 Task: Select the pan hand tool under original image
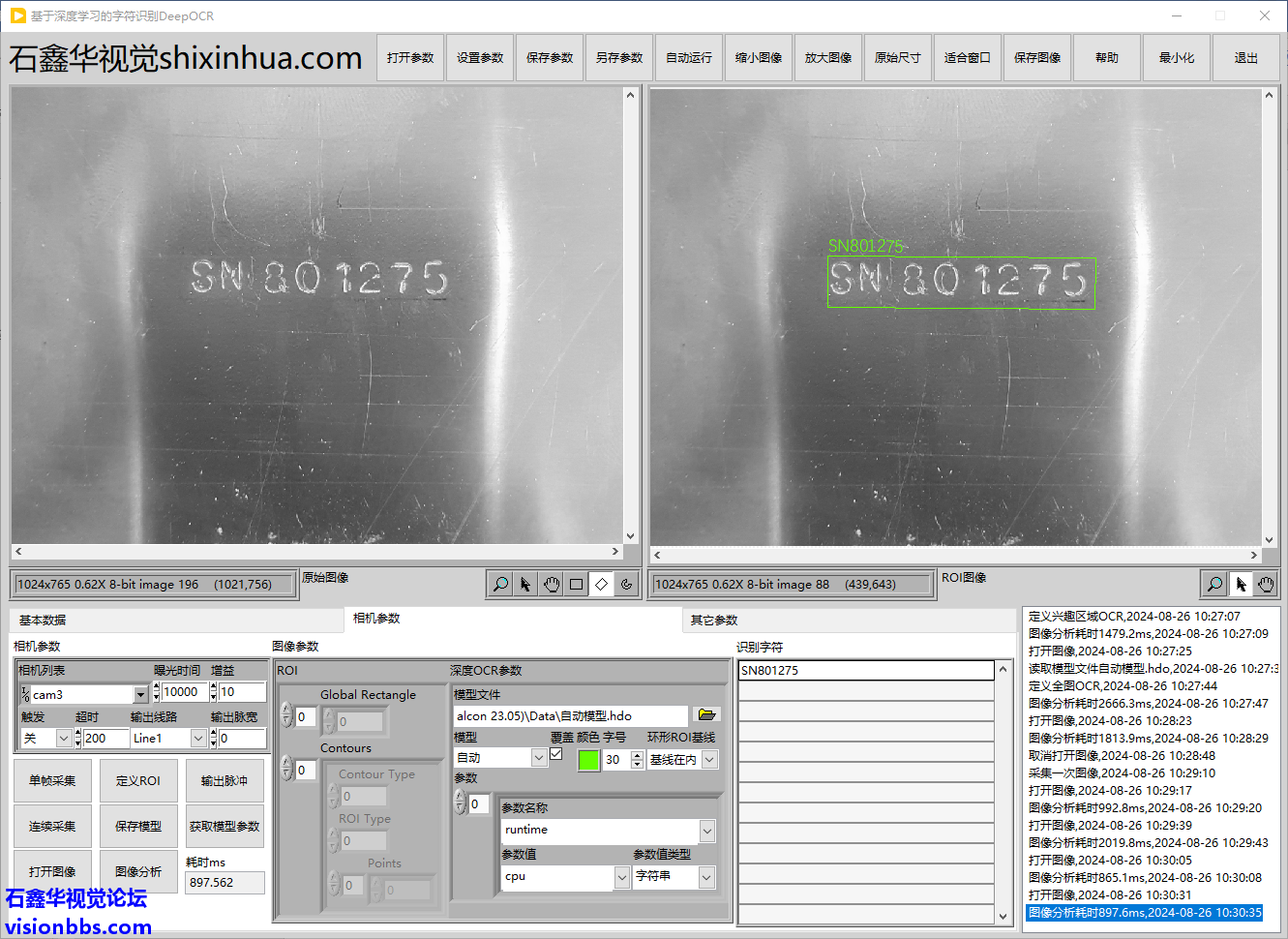551,584
